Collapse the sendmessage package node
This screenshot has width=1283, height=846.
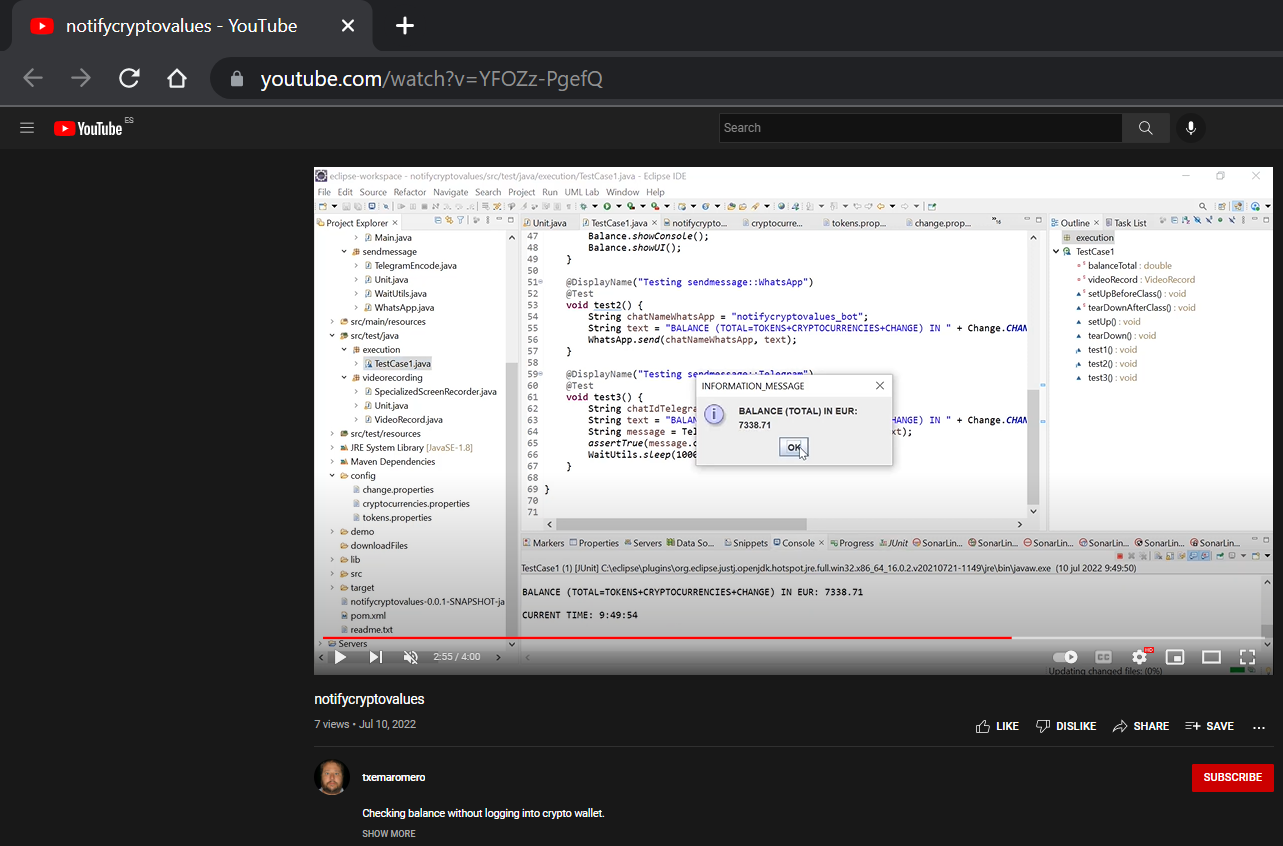click(345, 252)
